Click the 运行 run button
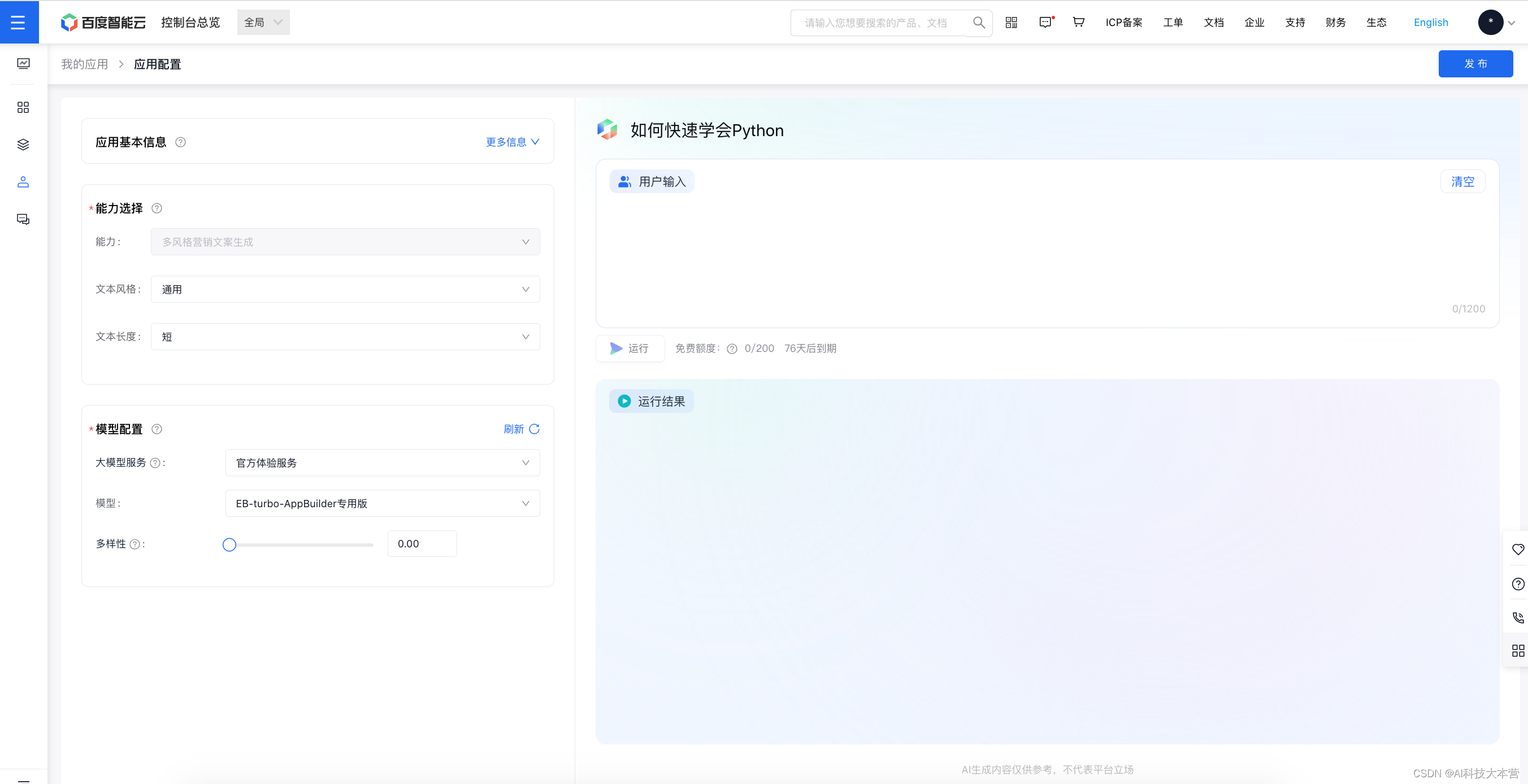 tap(630, 349)
